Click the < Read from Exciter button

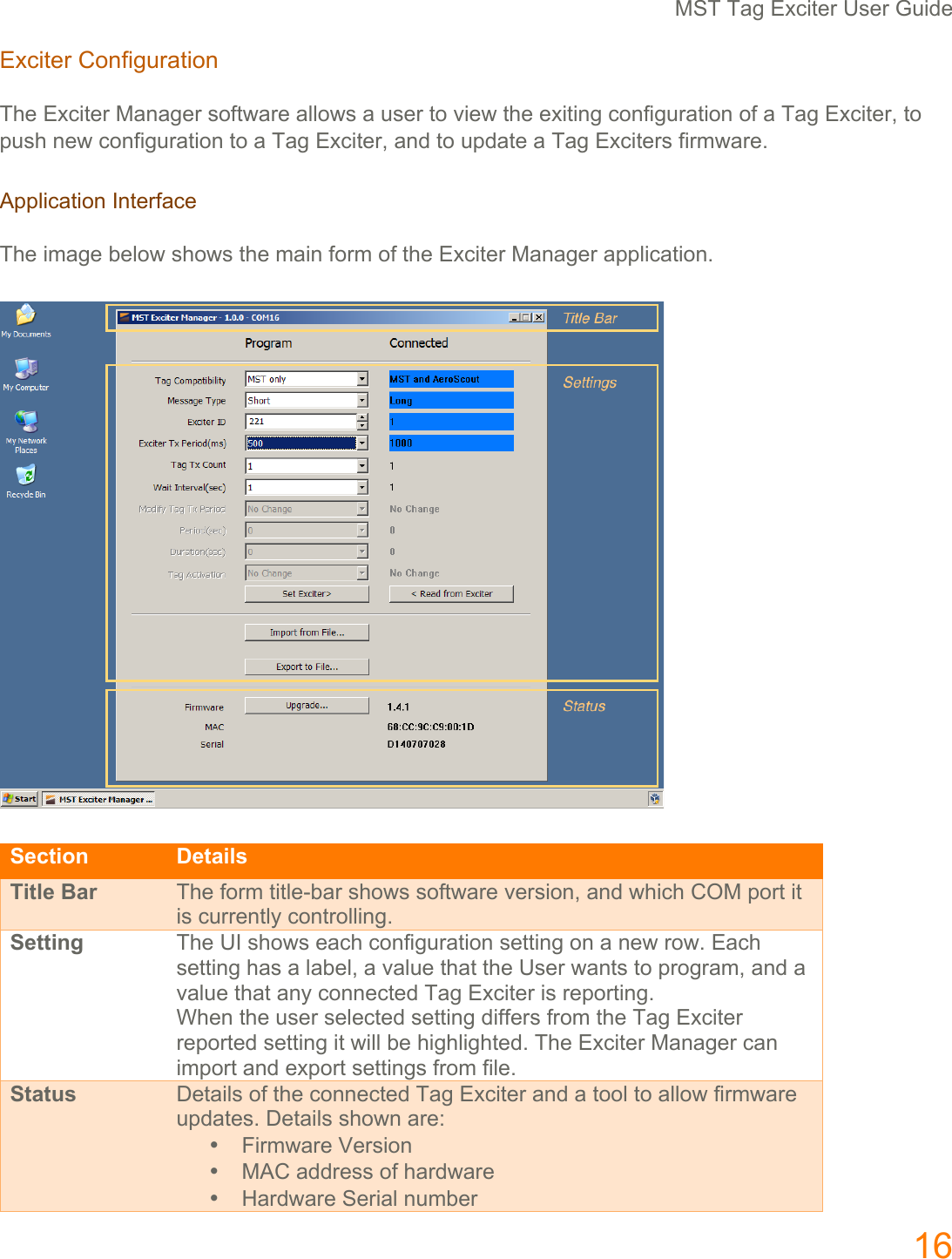451,594
